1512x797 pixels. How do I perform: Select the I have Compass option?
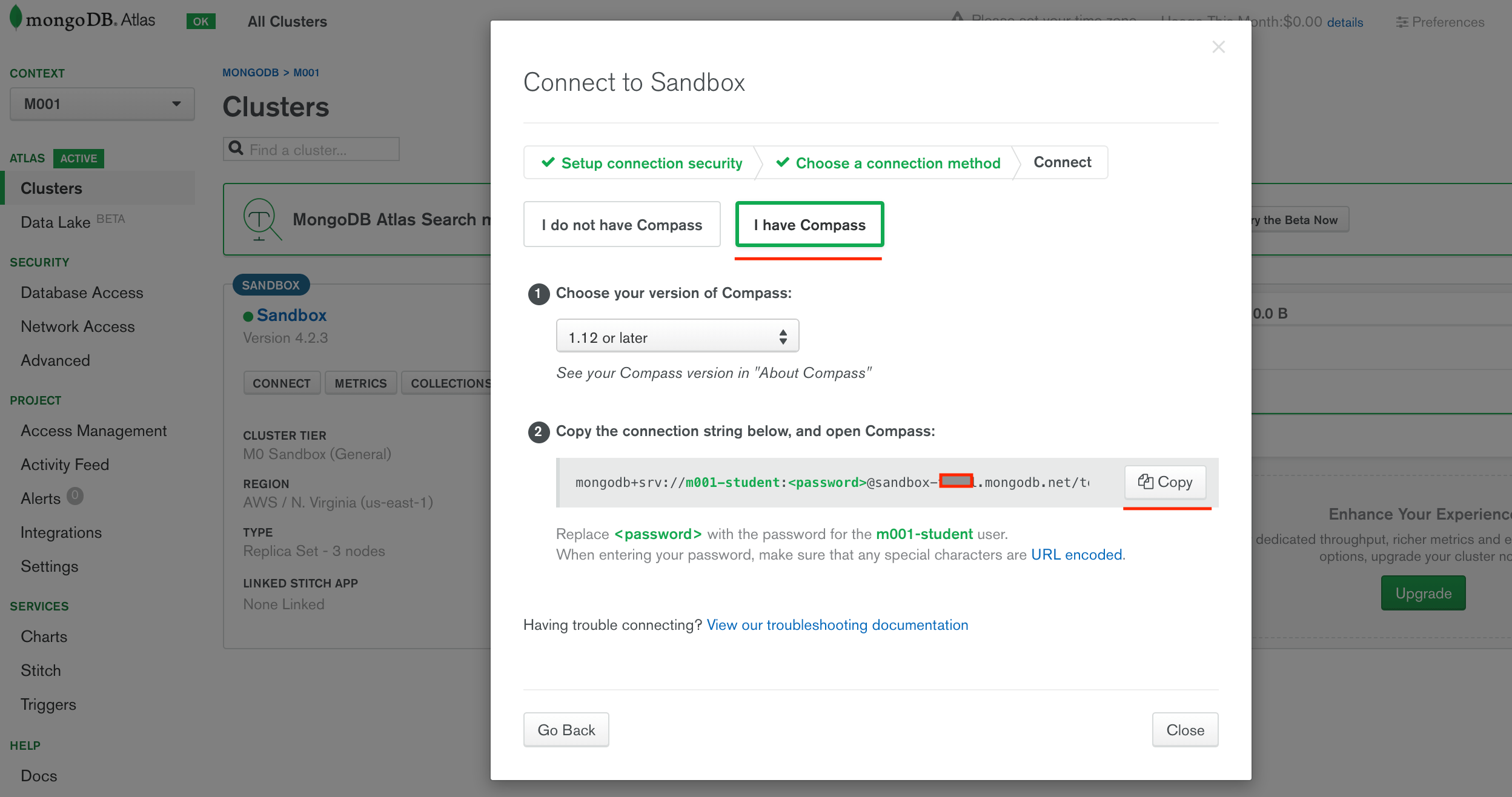(x=809, y=225)
